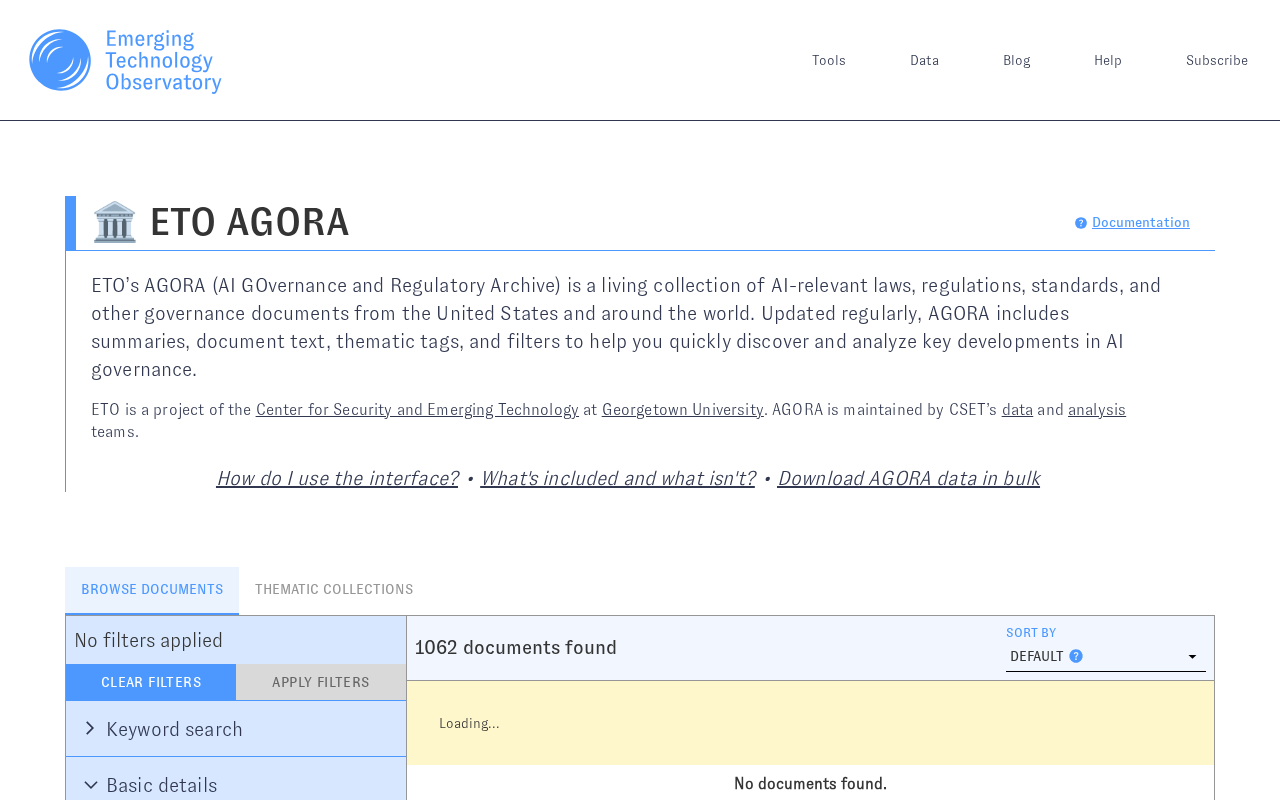This screenshot has width=1280, height=800.
Task: Click the ETO AGORA building icon
Action: pyautogui.click(x=115, y=222)
